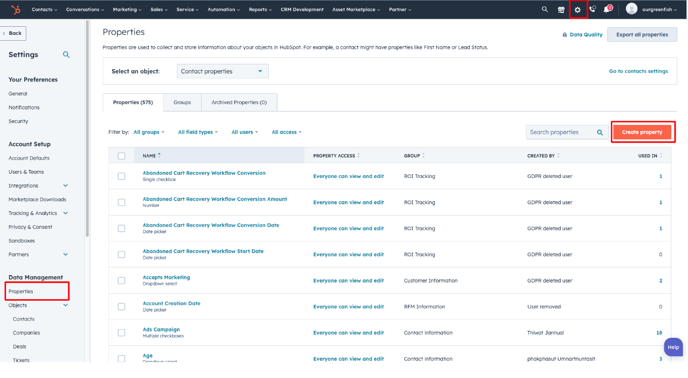Open the All groups filter
The image size is (688, 378).
pyautogui.click(x=149, y=132)
